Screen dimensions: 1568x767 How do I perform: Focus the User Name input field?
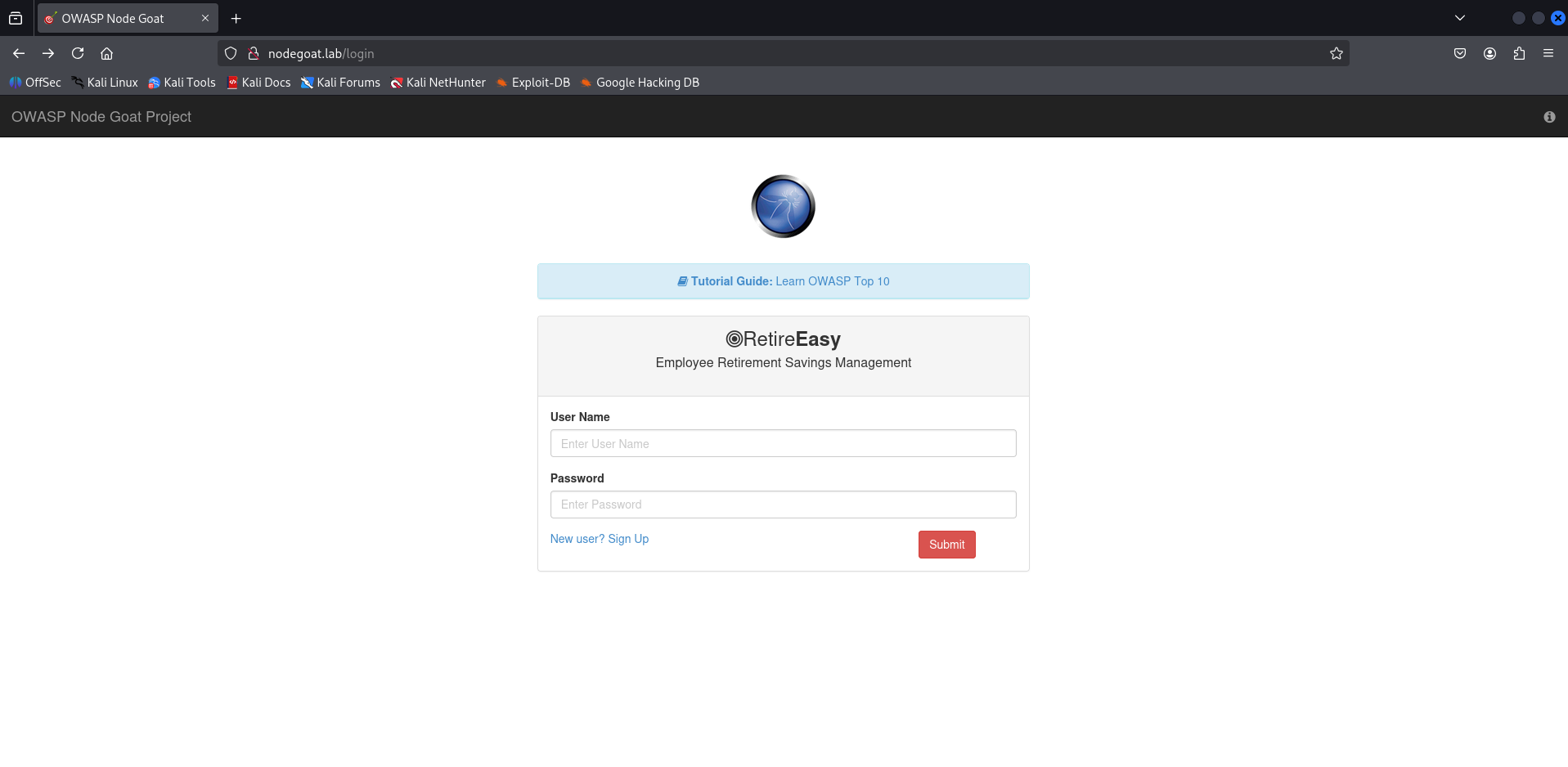coord(784,443)
